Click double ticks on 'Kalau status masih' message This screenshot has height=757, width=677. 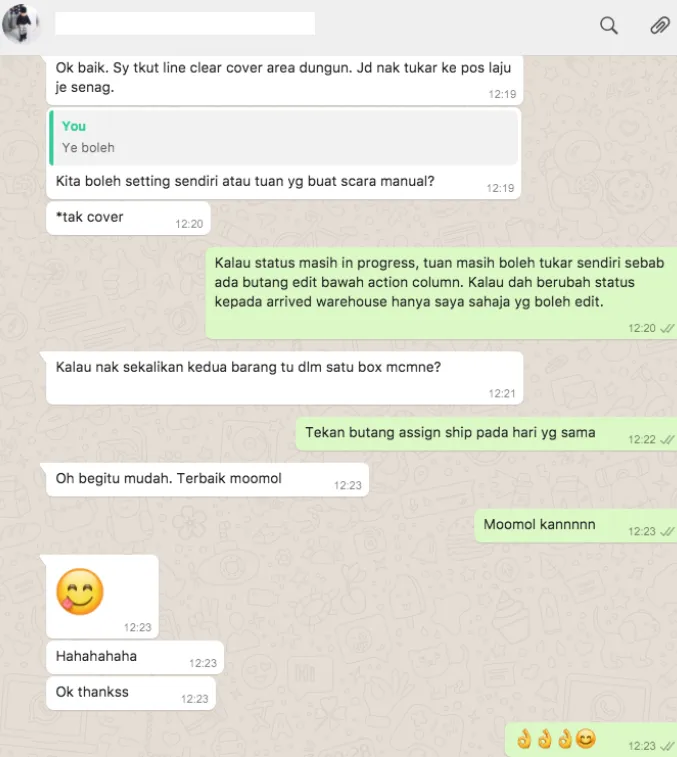pyautogui.click(x=667, y=328)
